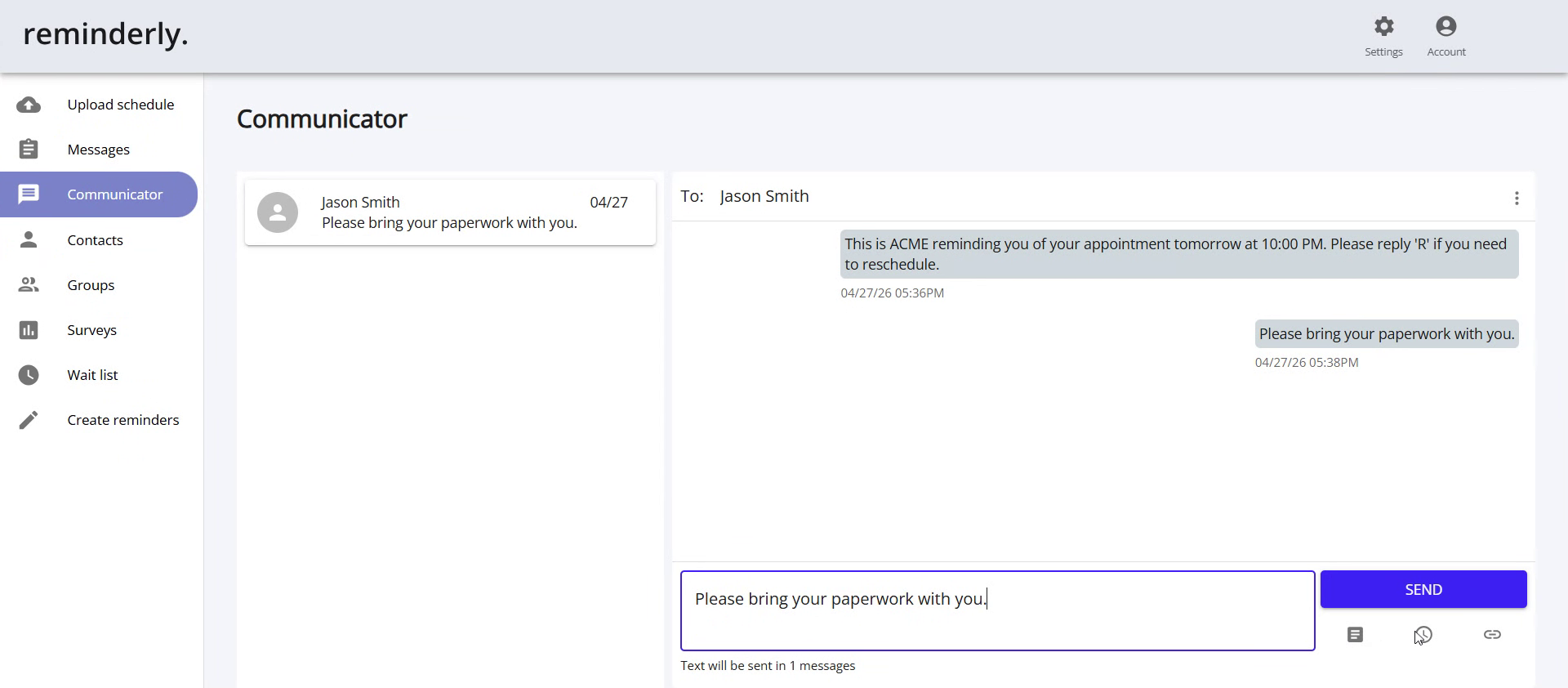Image resolution: width=1568 pixels, height=688 pixels.
Task: Click the Account label in header
Action: pos(1446,51)
